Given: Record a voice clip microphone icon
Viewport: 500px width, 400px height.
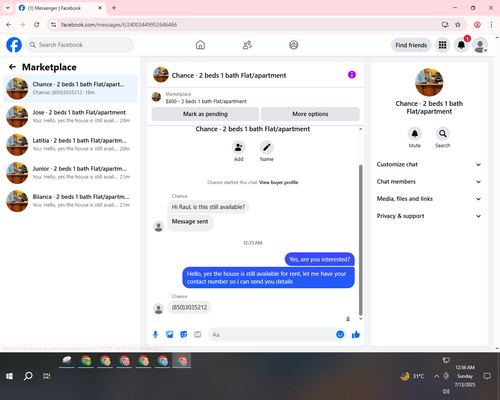Looking at the screenshot, I should pyautogui.click(x=155, y=334).
